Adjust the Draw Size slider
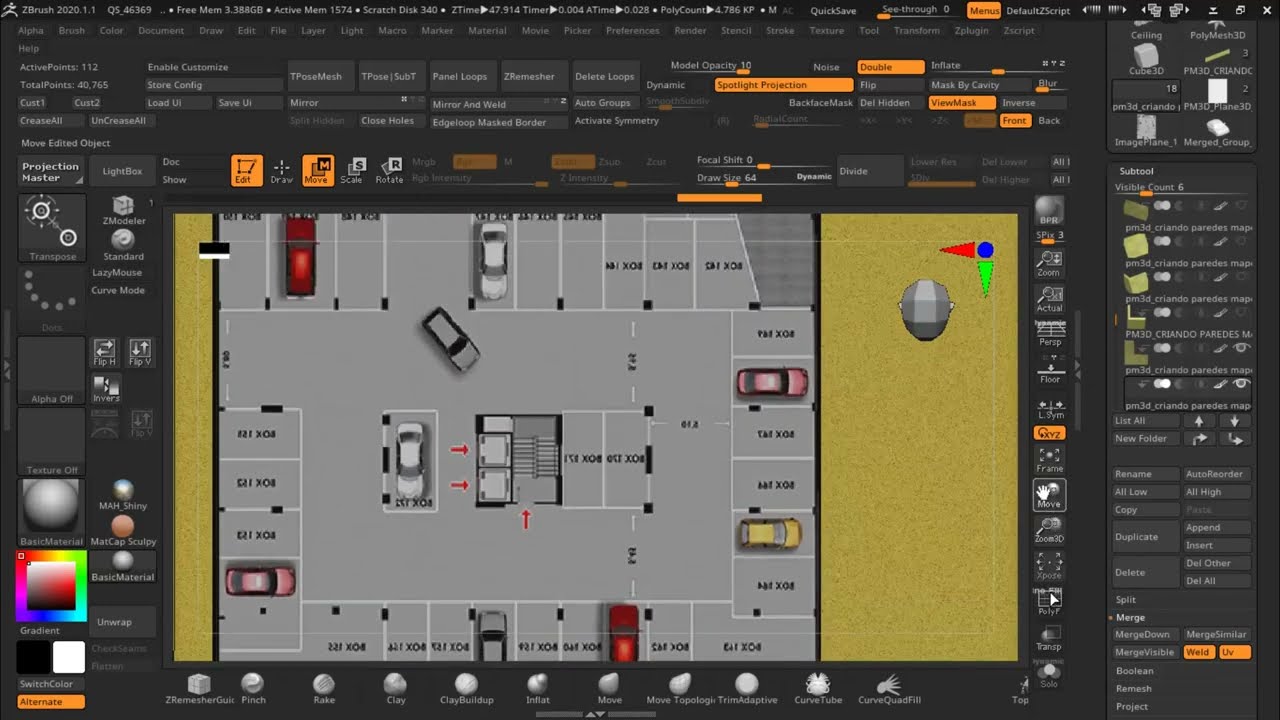 pyautogui.click(x=765, y=178)
